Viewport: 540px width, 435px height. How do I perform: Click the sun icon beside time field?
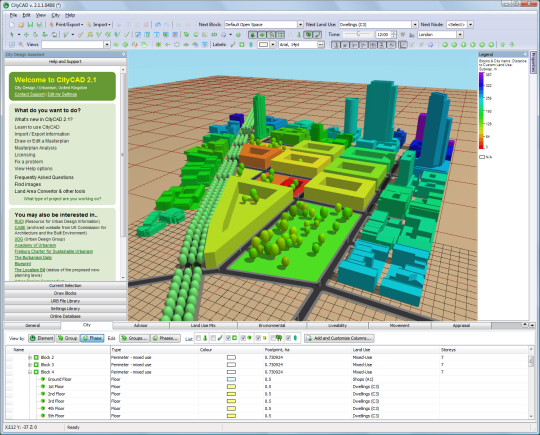pyautogui.click(x=402, y=34)
